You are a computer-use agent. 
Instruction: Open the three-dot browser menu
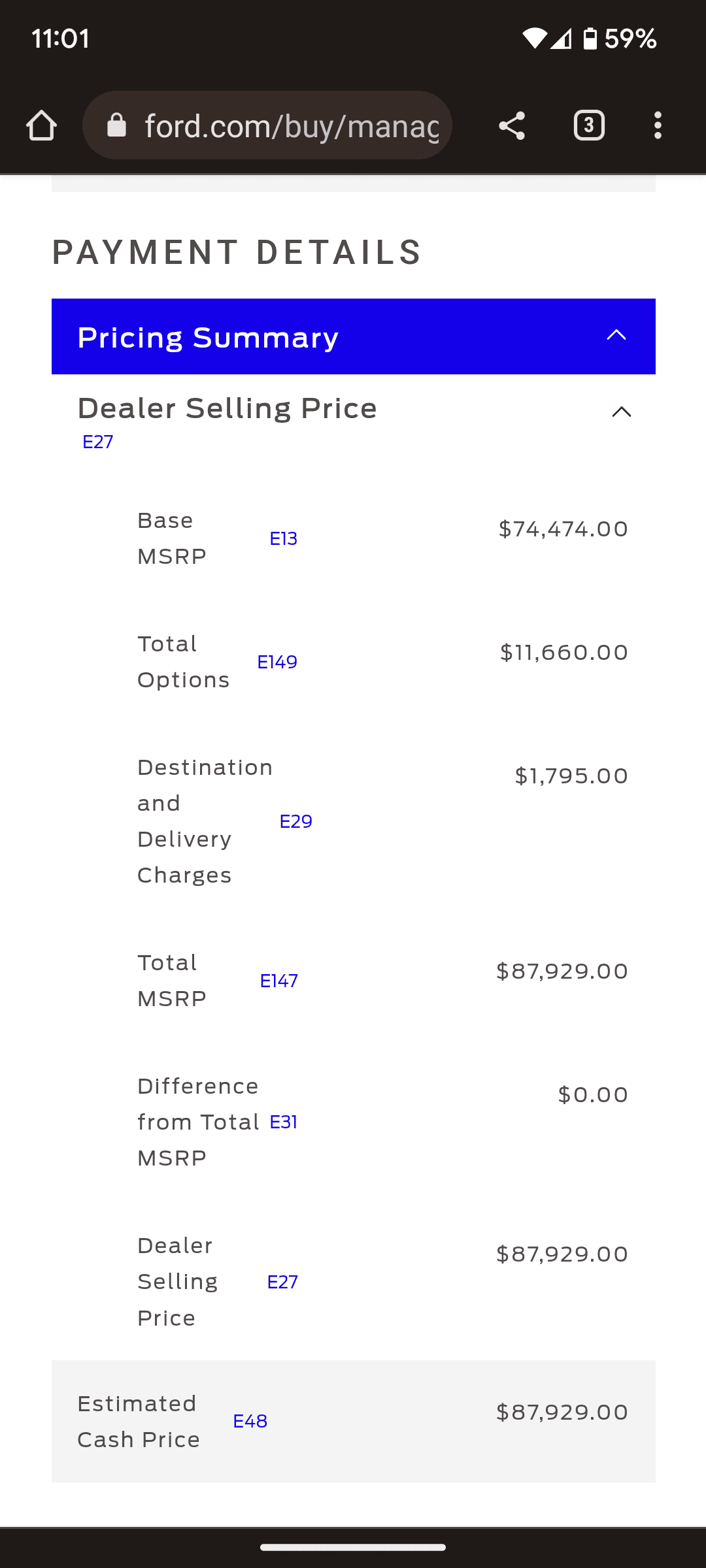pos(658,125)
